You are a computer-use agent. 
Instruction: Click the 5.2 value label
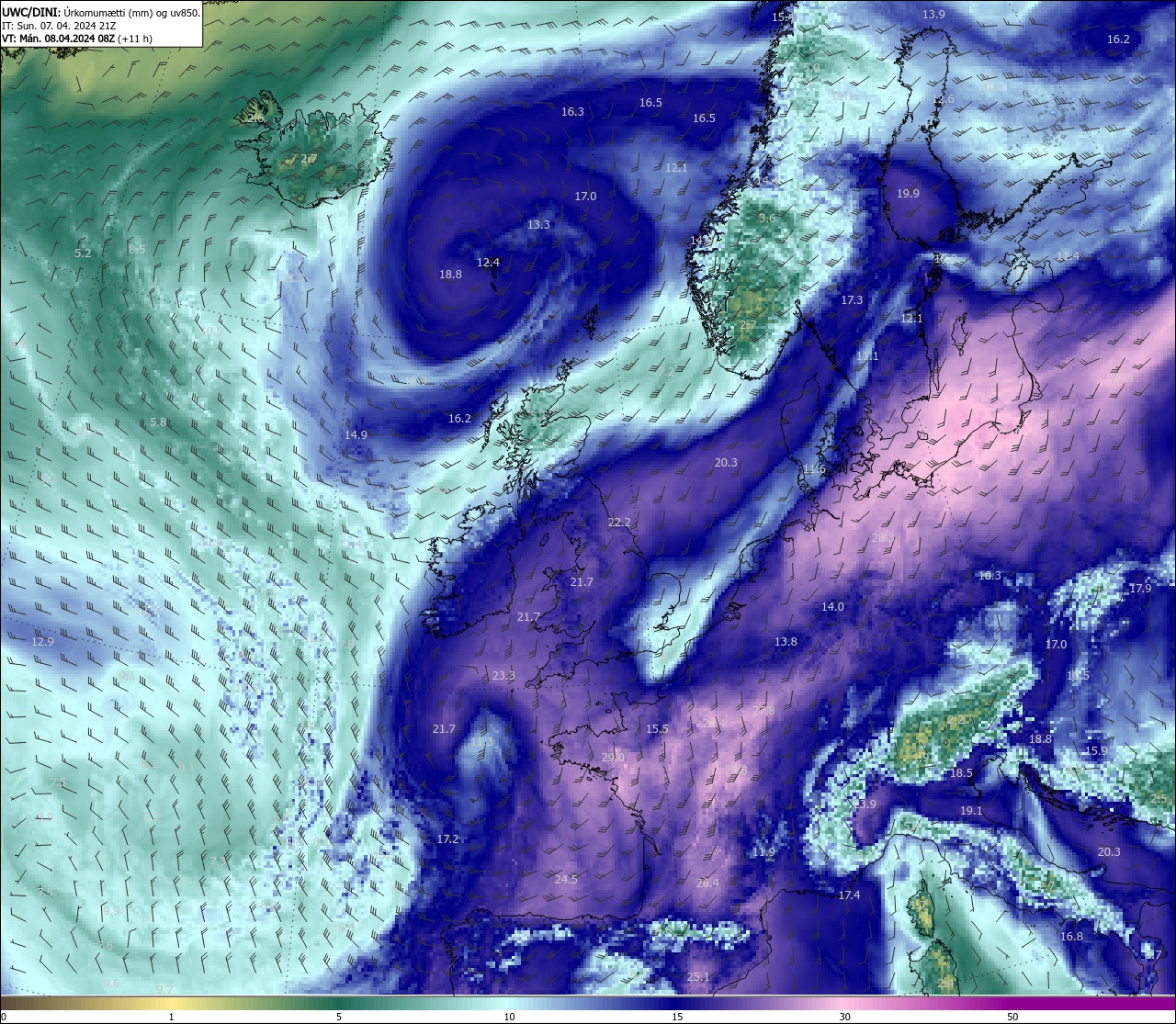tap(83, 253)
